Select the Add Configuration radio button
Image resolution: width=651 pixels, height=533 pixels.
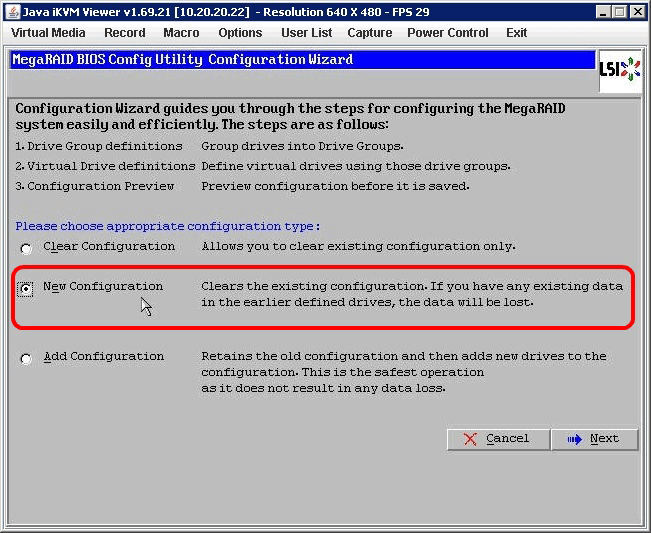click(26, 358)
